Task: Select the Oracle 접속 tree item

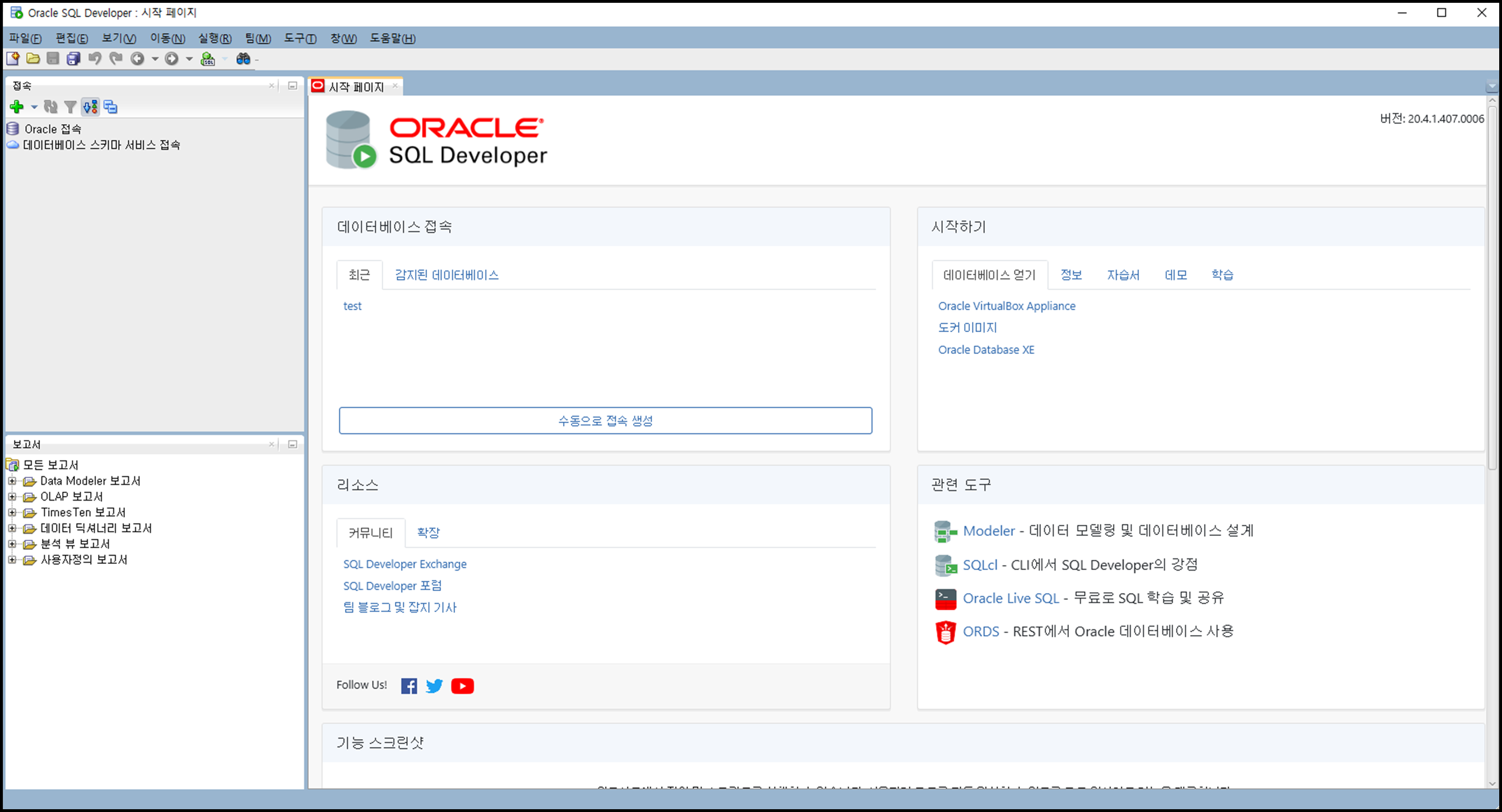Action: (x=53, y=129)
